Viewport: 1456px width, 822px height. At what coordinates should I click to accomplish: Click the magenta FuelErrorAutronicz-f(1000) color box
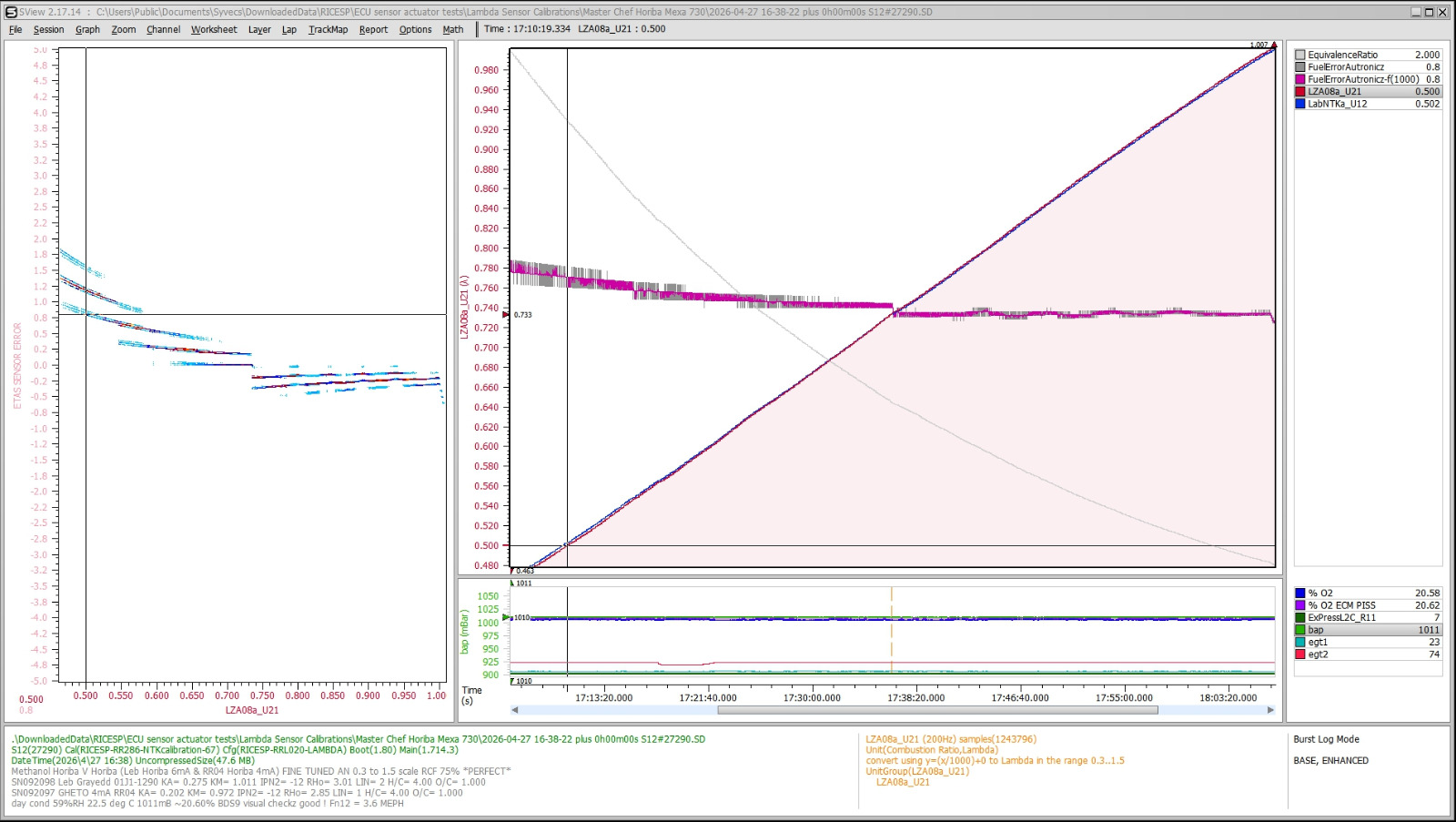pyautogui.click(x=1300, y=79)
